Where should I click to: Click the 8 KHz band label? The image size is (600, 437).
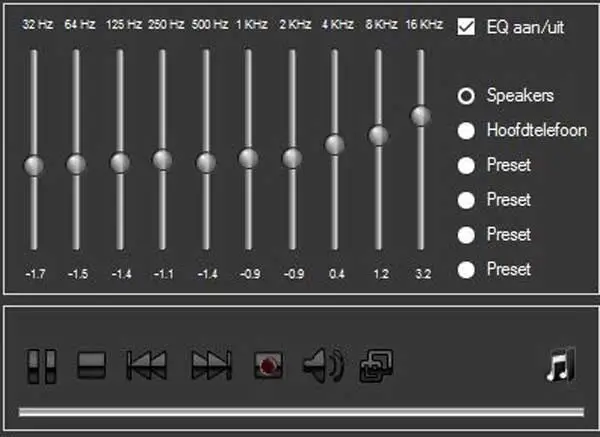click(381, 24)
